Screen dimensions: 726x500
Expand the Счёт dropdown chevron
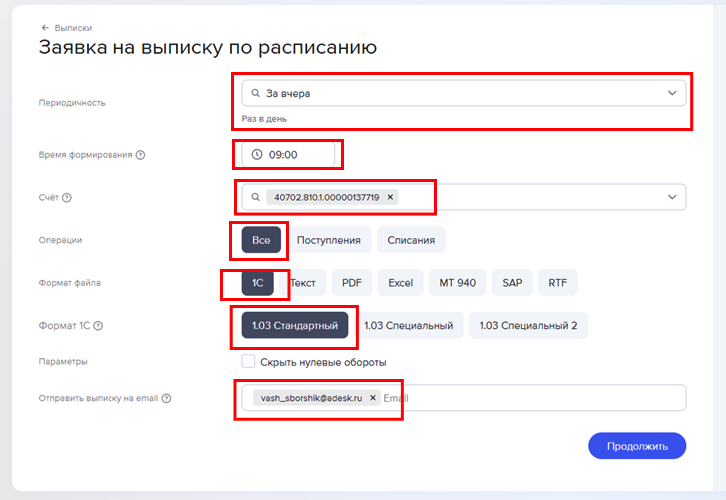(x=672, y=197)
